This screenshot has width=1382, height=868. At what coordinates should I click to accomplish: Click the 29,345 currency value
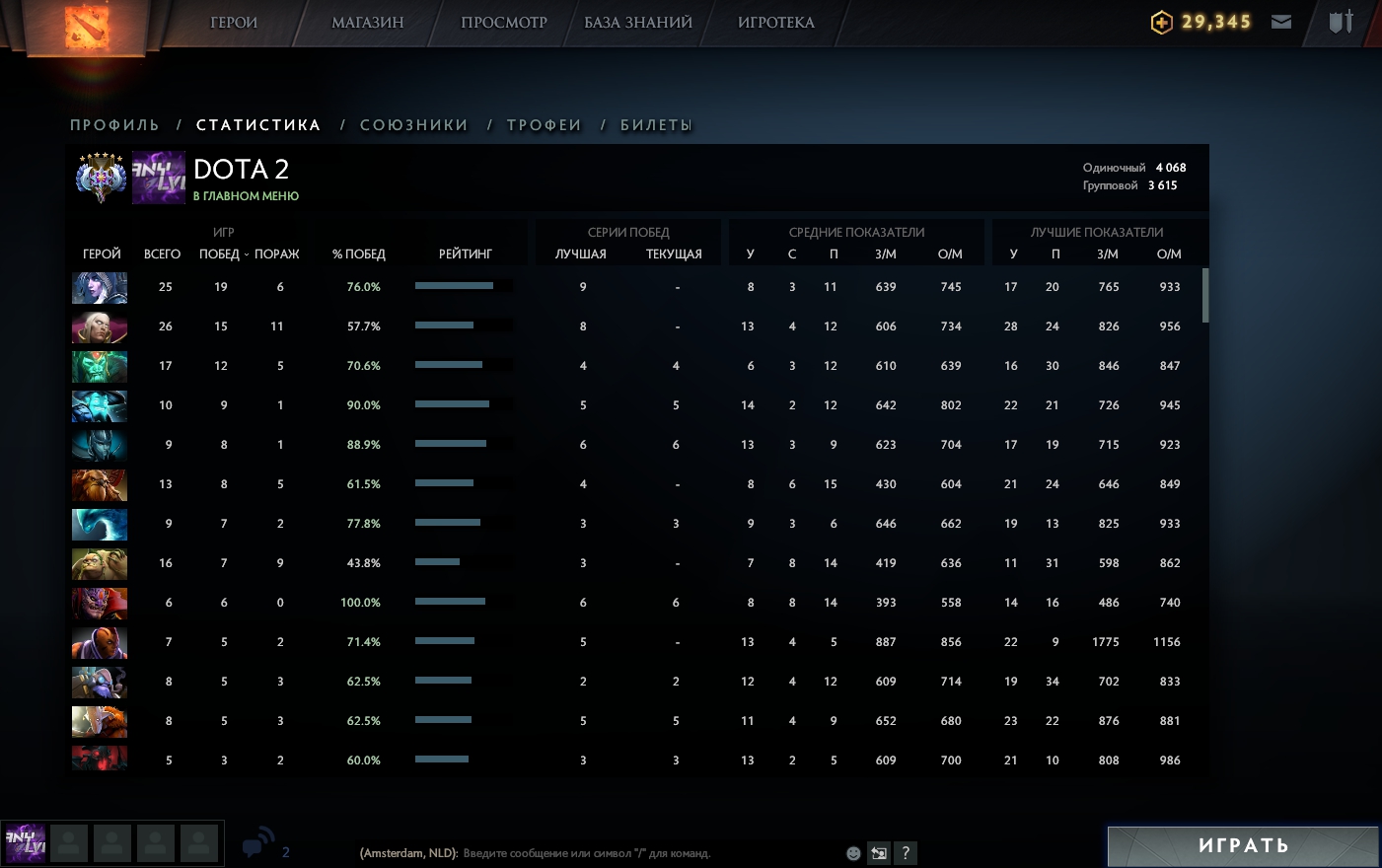(x=1216, y=22)
